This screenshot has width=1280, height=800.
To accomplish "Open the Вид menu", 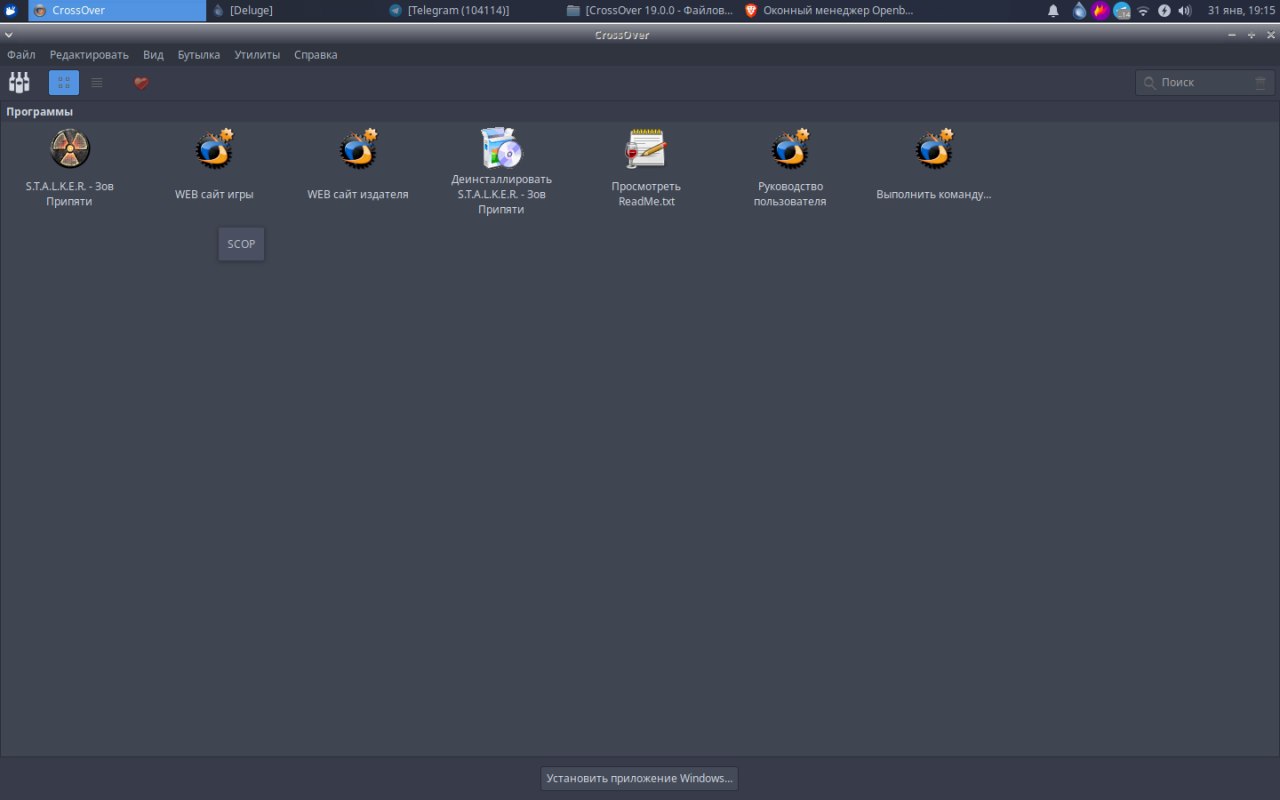I will [x=153, y=55].
